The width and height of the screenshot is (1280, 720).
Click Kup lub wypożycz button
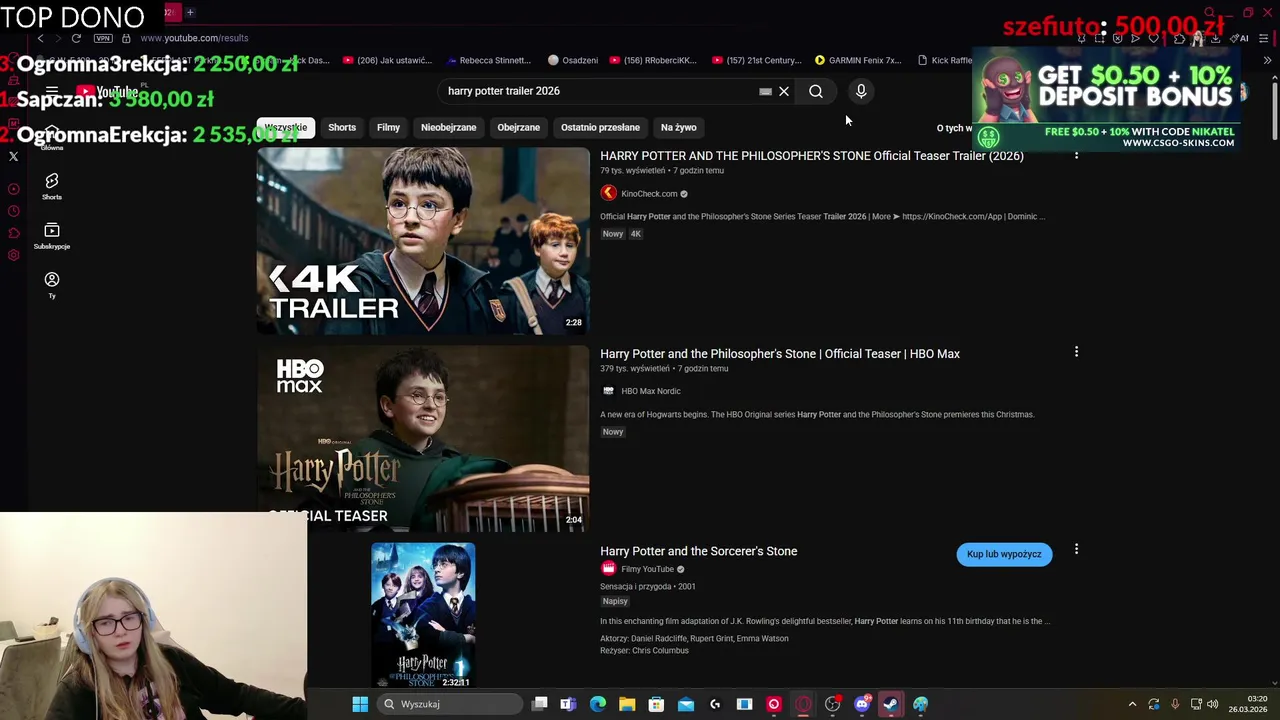coord(1004,554)
